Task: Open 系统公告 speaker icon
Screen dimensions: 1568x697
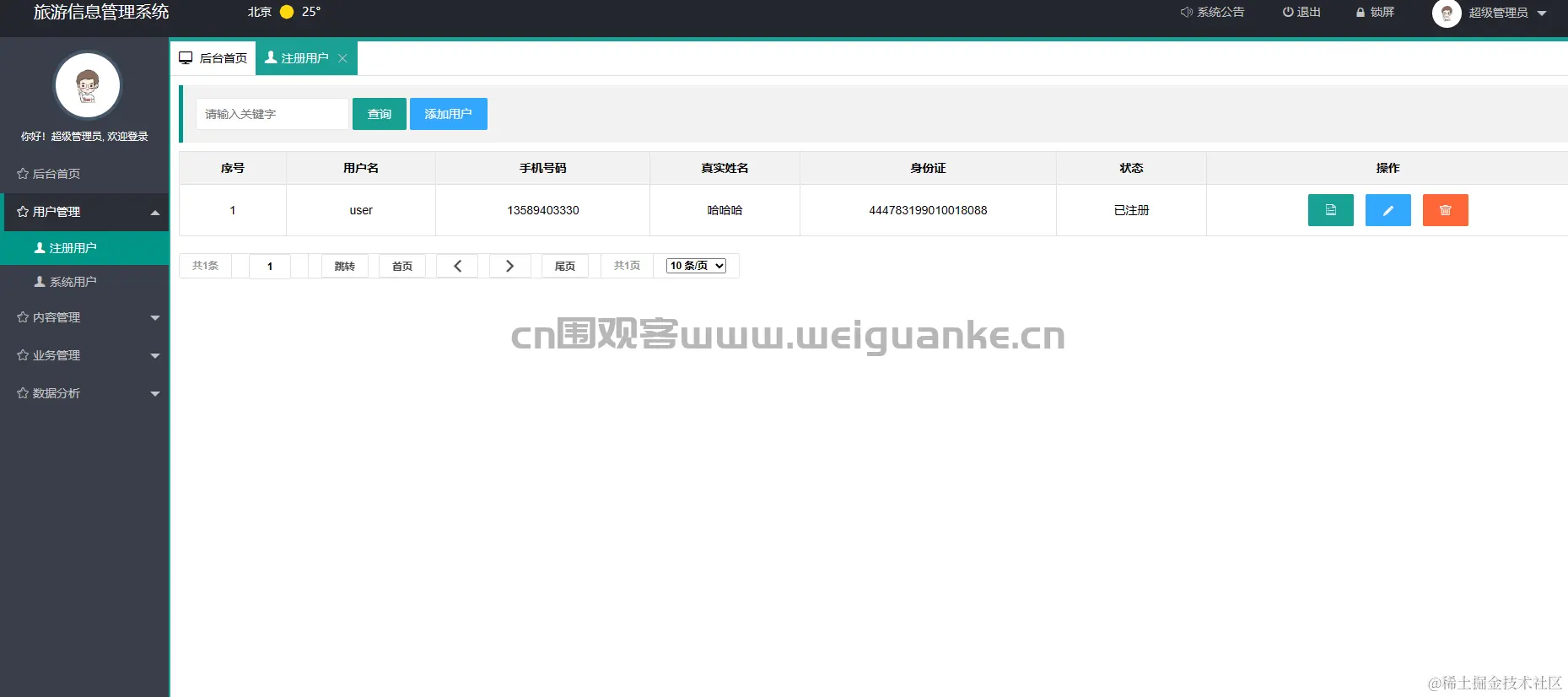Action: click(x=1186, y=13)
